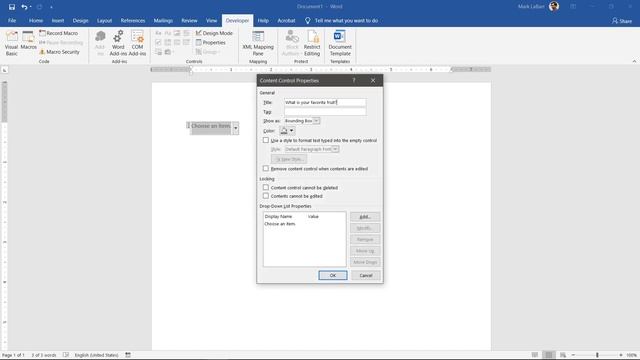Click the zoom slider handle
This screenshot has width=640, height=360.
coord(597,355)
